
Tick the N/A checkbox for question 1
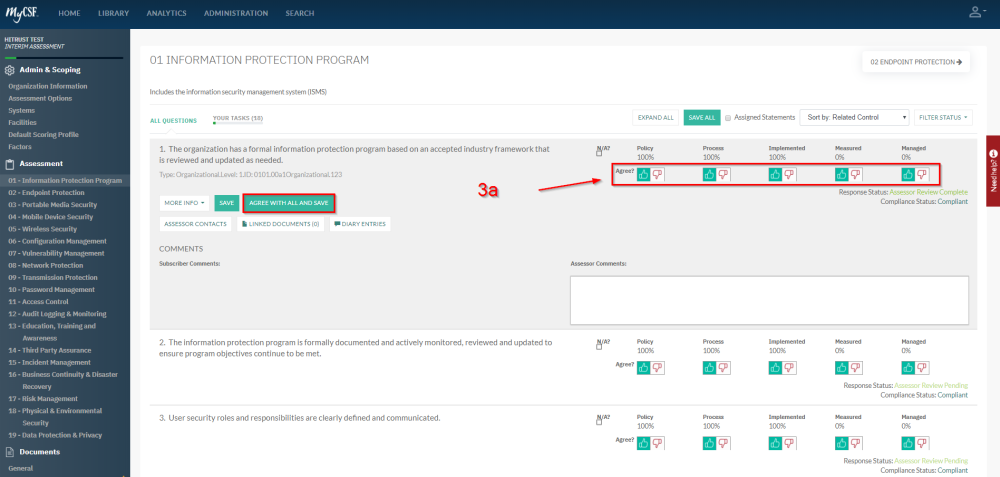click(x=599, y=153)
